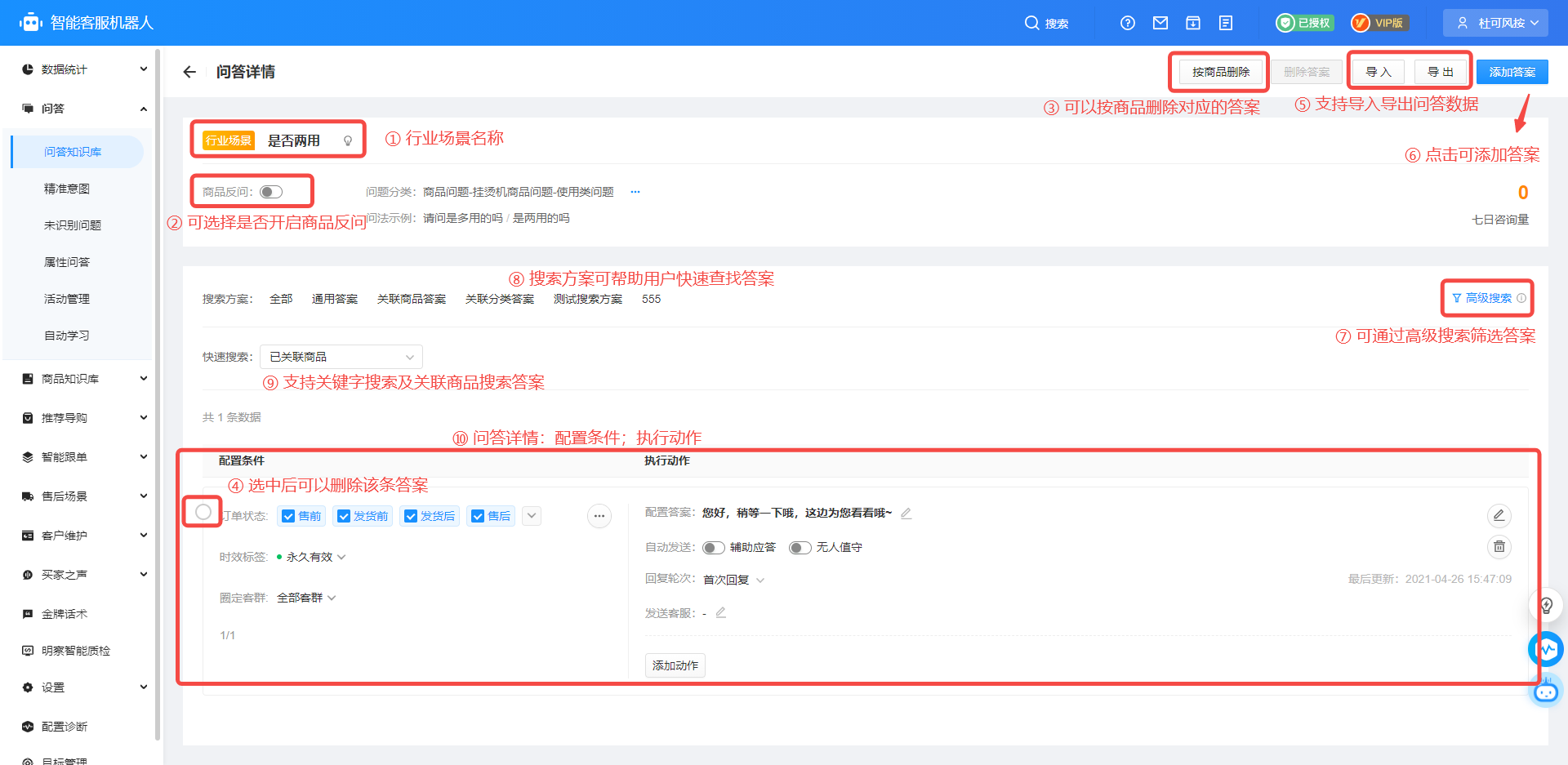Image resolution: width=1568 pixels, height=765 pixels.
Task: Click the floating lightbulb tips button
Action: (1545, 605)
